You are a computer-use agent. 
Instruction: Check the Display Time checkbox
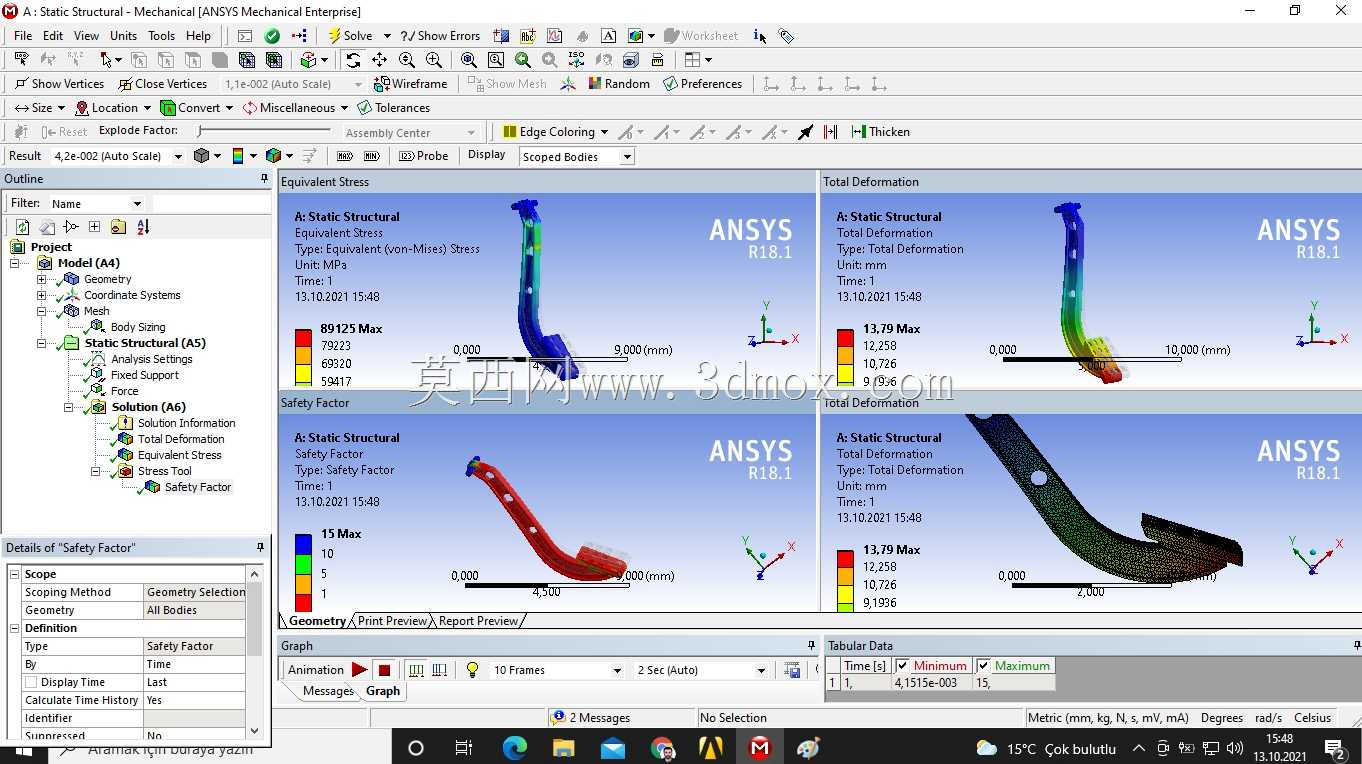[31, 682]
